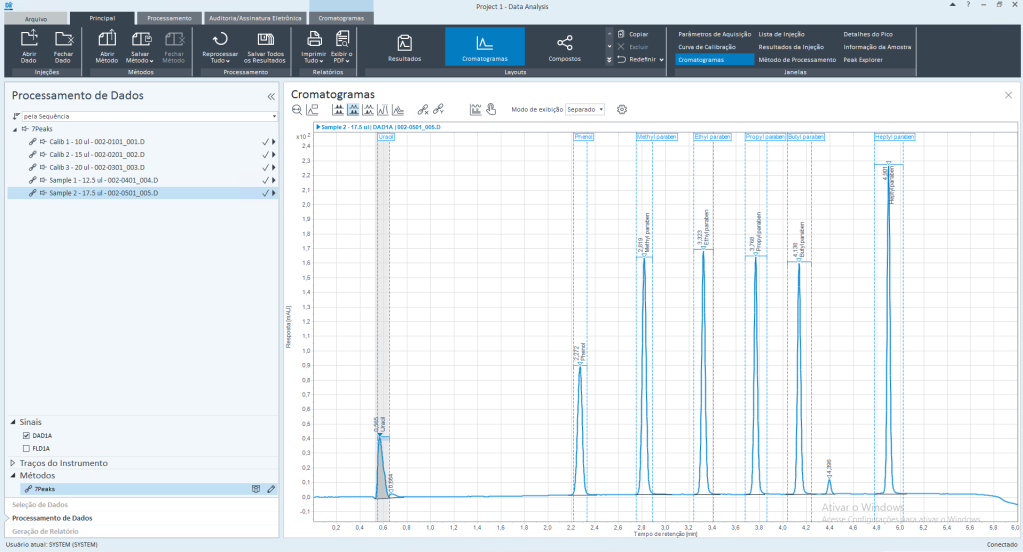Switch to the Compostos layout
Viewport: 1023px width, 552px height.
pyautogui.click(x=564, y=46)
